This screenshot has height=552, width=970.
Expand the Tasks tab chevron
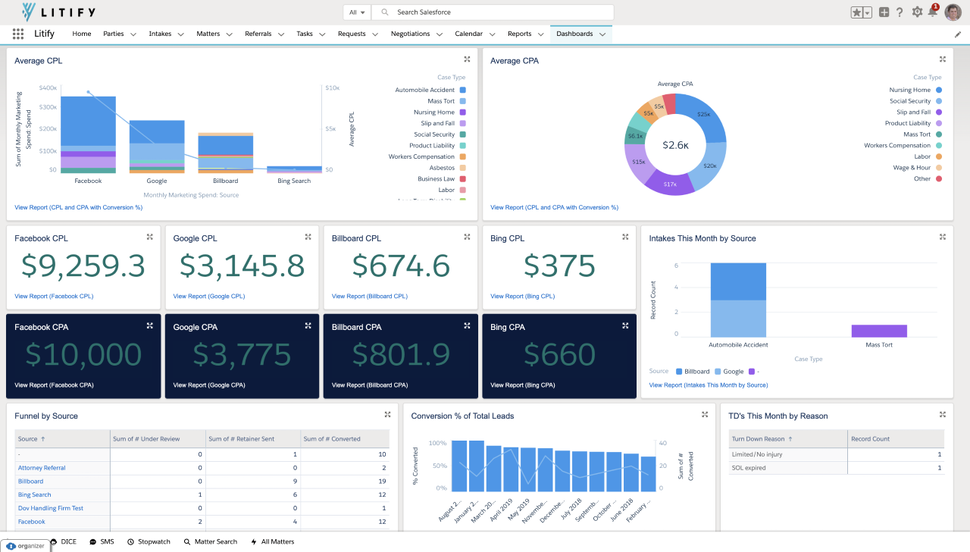coord(322,35)
